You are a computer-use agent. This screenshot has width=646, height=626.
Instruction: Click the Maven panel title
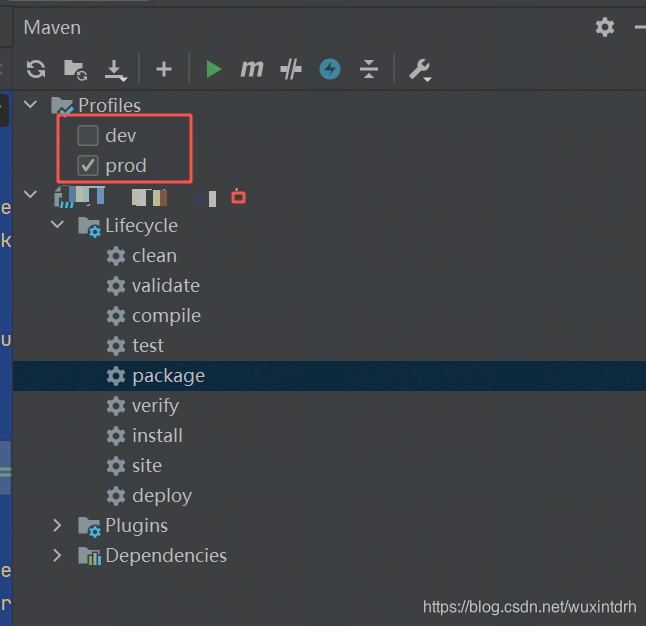pyautogui.click(x=52, y=28)
